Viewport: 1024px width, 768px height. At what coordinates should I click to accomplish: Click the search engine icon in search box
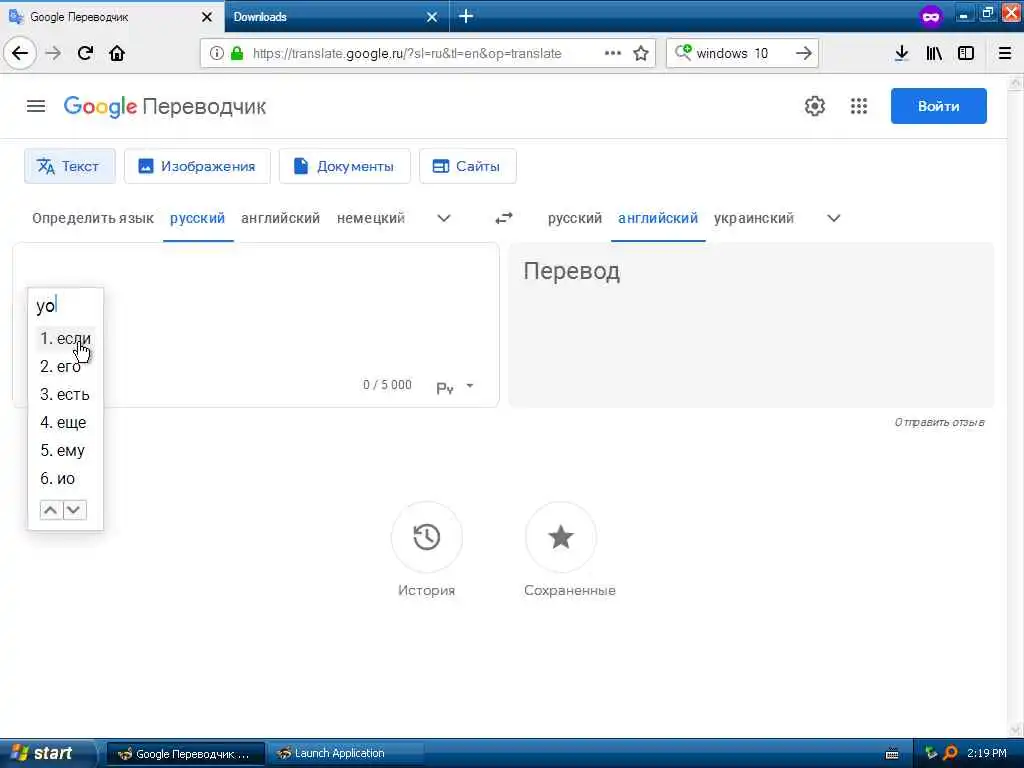(683, 52)
